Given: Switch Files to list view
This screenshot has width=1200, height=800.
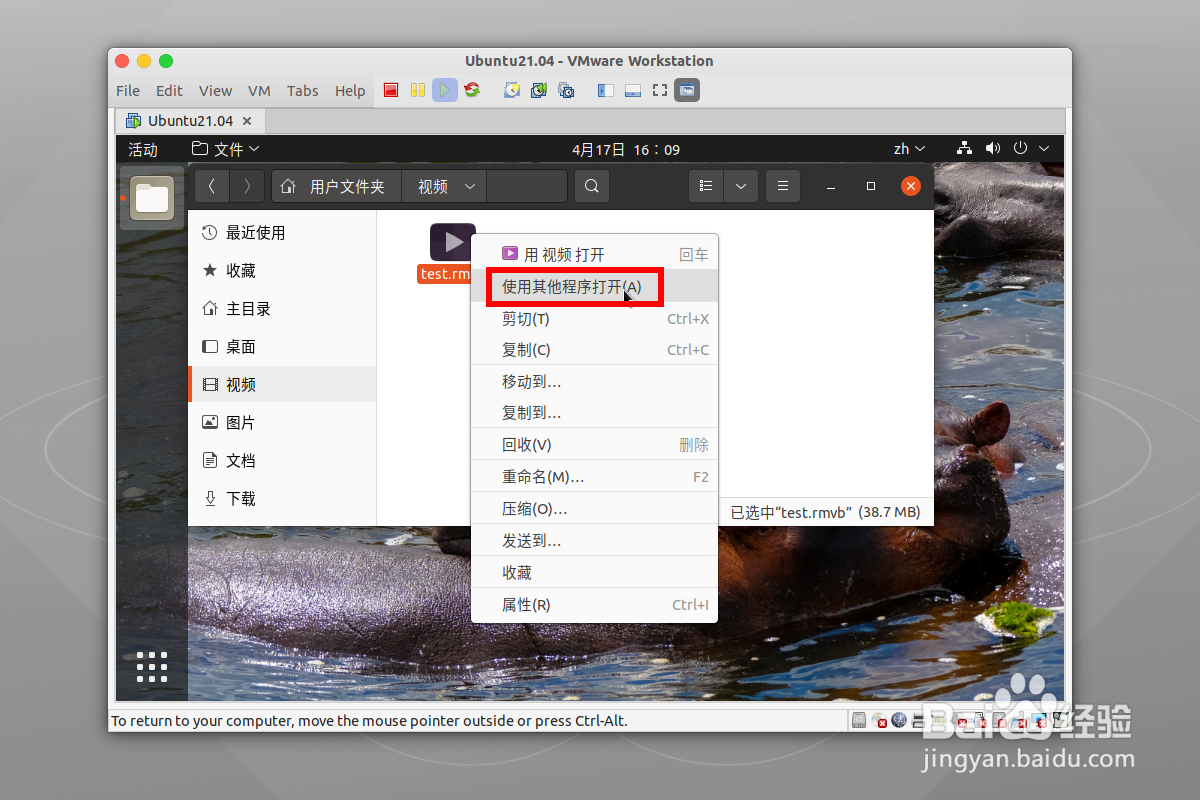Looking at the screenshot, I should tap(705, 186).
